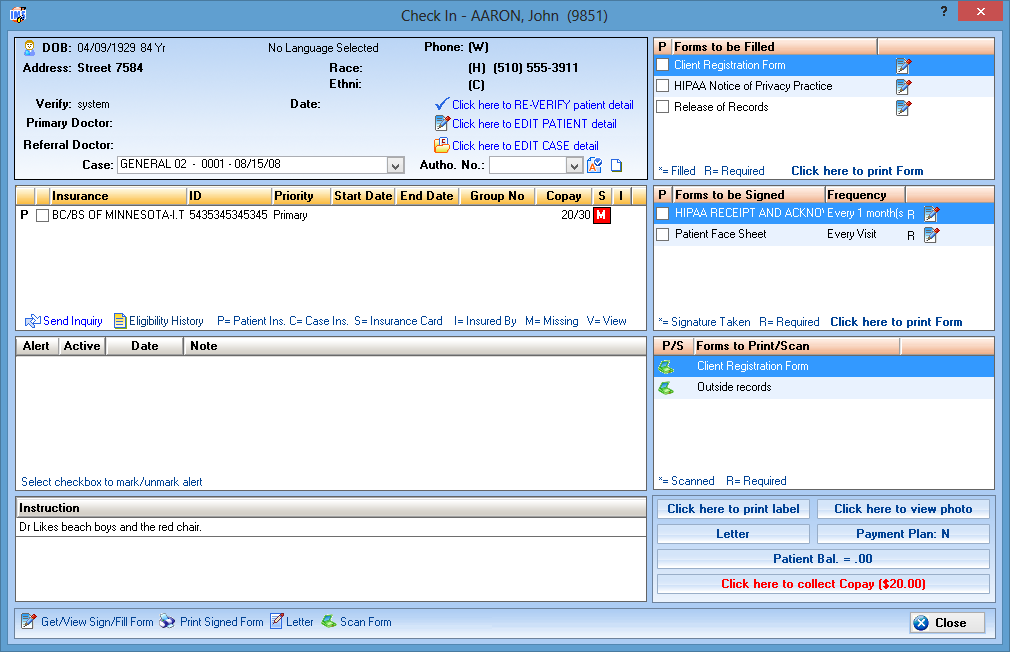Click the Print Signed Form label
1010x652 pixels.
click(222, 622)
